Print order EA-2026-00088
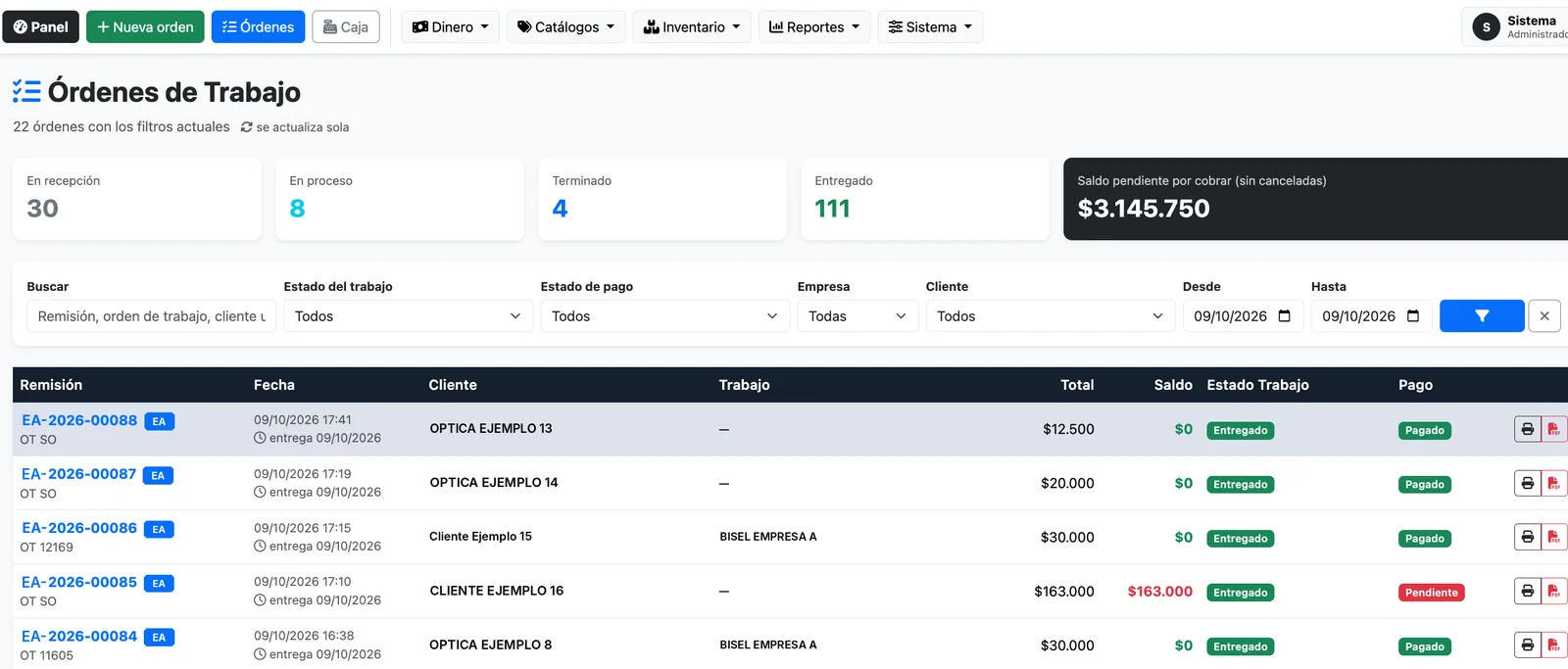Screen dimensions: 1568x669 1527,429
